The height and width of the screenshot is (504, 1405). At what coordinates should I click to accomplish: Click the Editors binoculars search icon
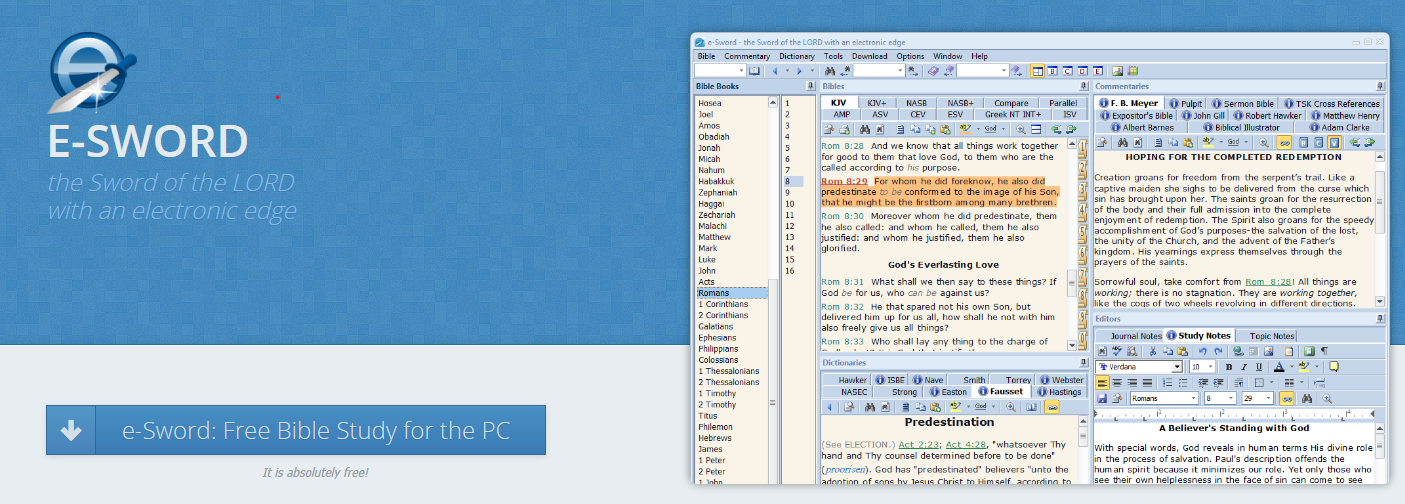(1306, 398)
